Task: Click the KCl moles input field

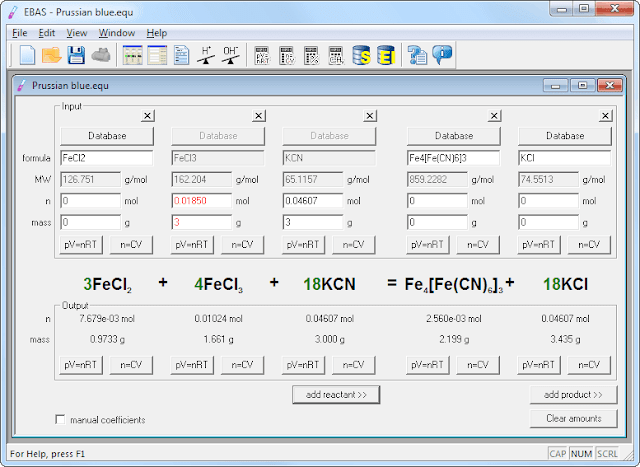Action: [x=549, y=201]
